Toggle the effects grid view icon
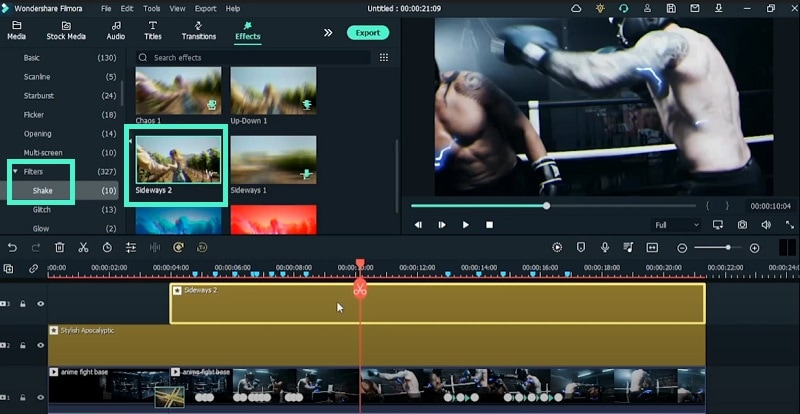The image size is (800, 414). pyautogui.click(x=384, y=58)
